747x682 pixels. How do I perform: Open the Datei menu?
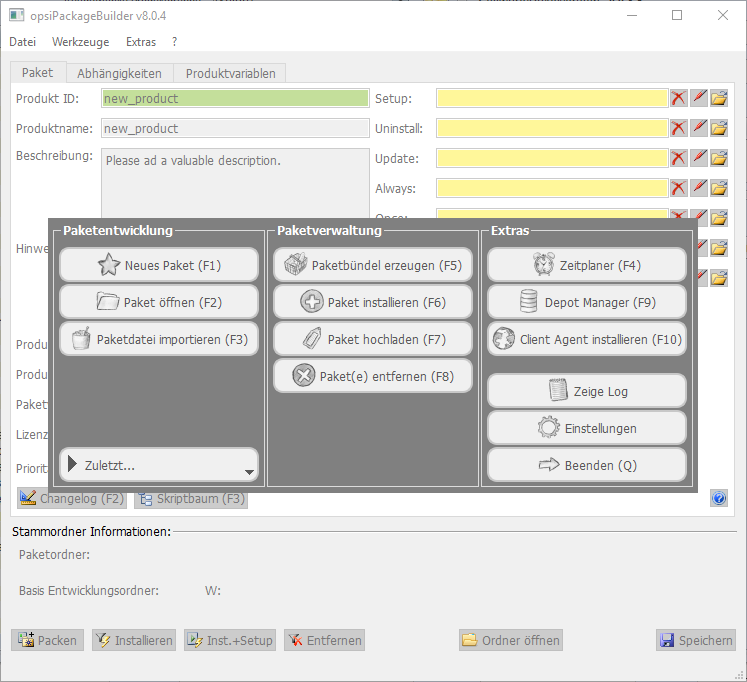pyautogui.click(x=22, y=42)
